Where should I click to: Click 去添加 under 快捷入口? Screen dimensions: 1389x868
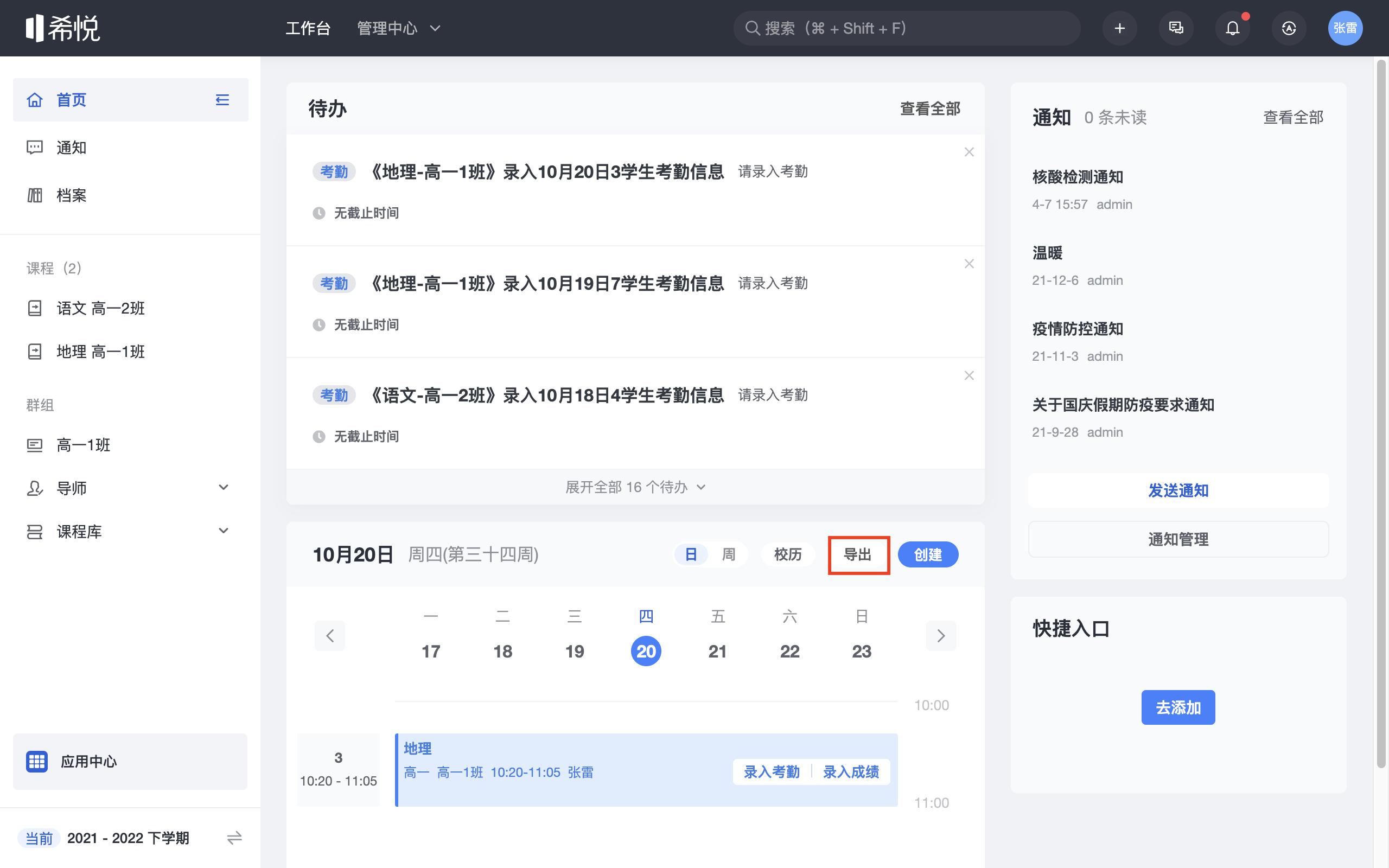point(1178,707)
